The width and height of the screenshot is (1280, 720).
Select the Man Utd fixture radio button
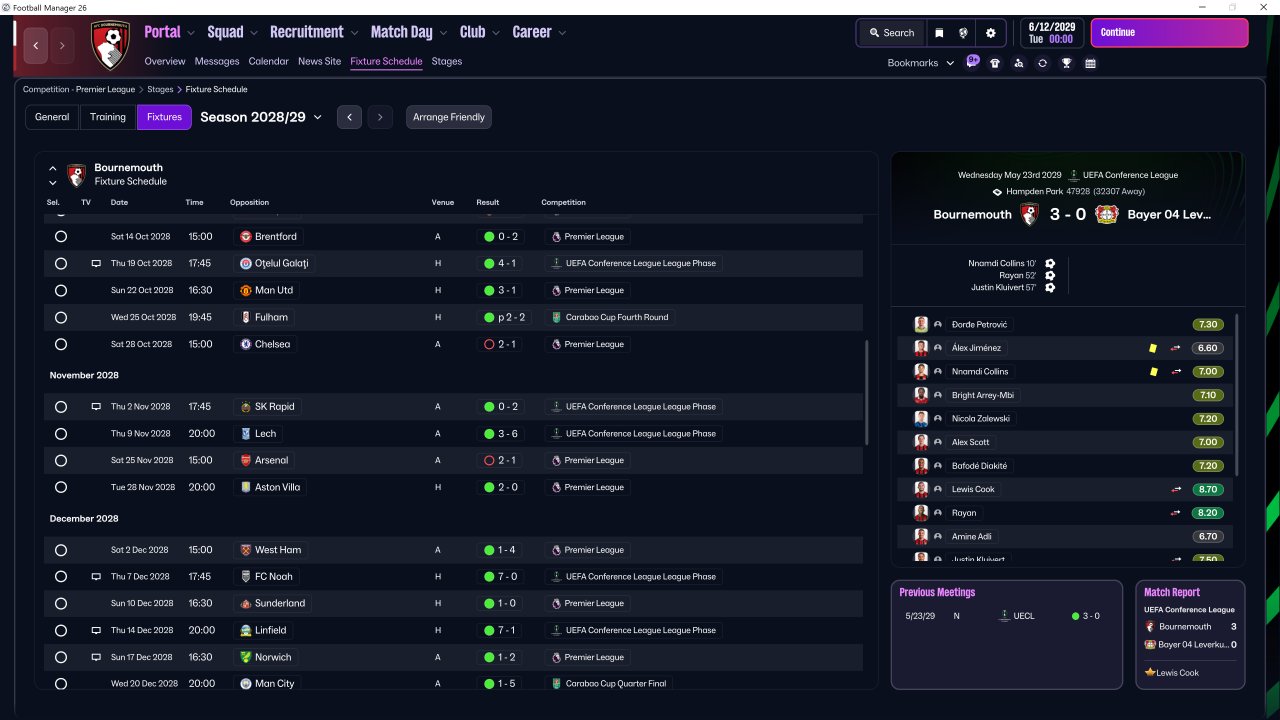coord(61,290)
